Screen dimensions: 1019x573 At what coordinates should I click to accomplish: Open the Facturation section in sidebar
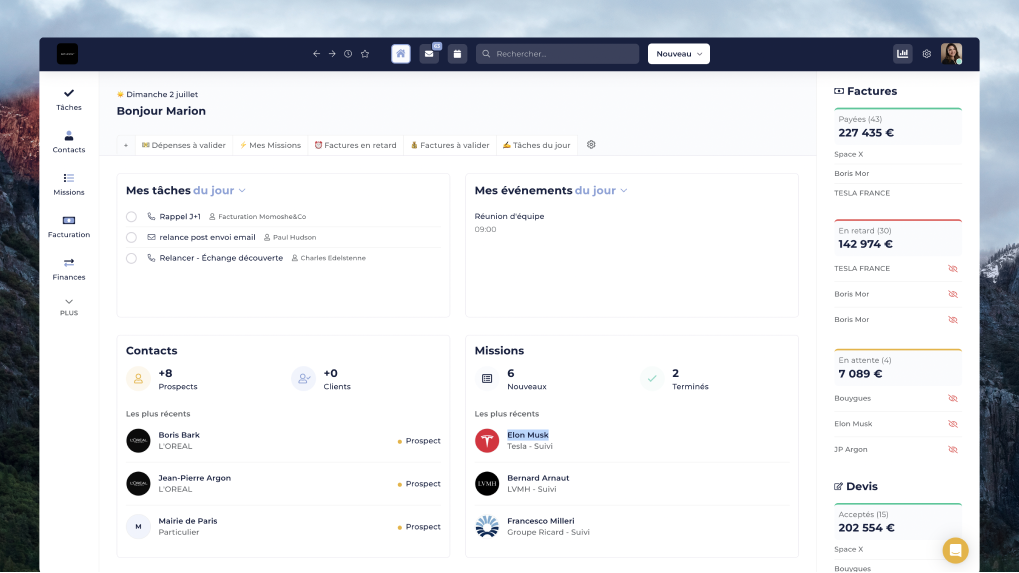(69, 227)
